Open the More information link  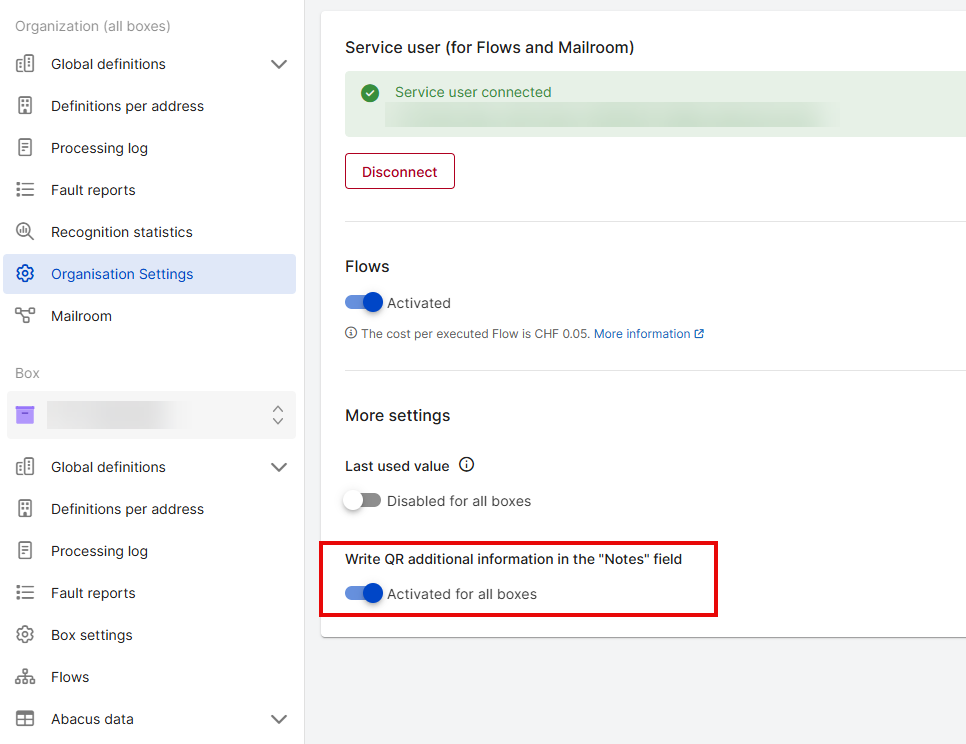coord(649,334)
